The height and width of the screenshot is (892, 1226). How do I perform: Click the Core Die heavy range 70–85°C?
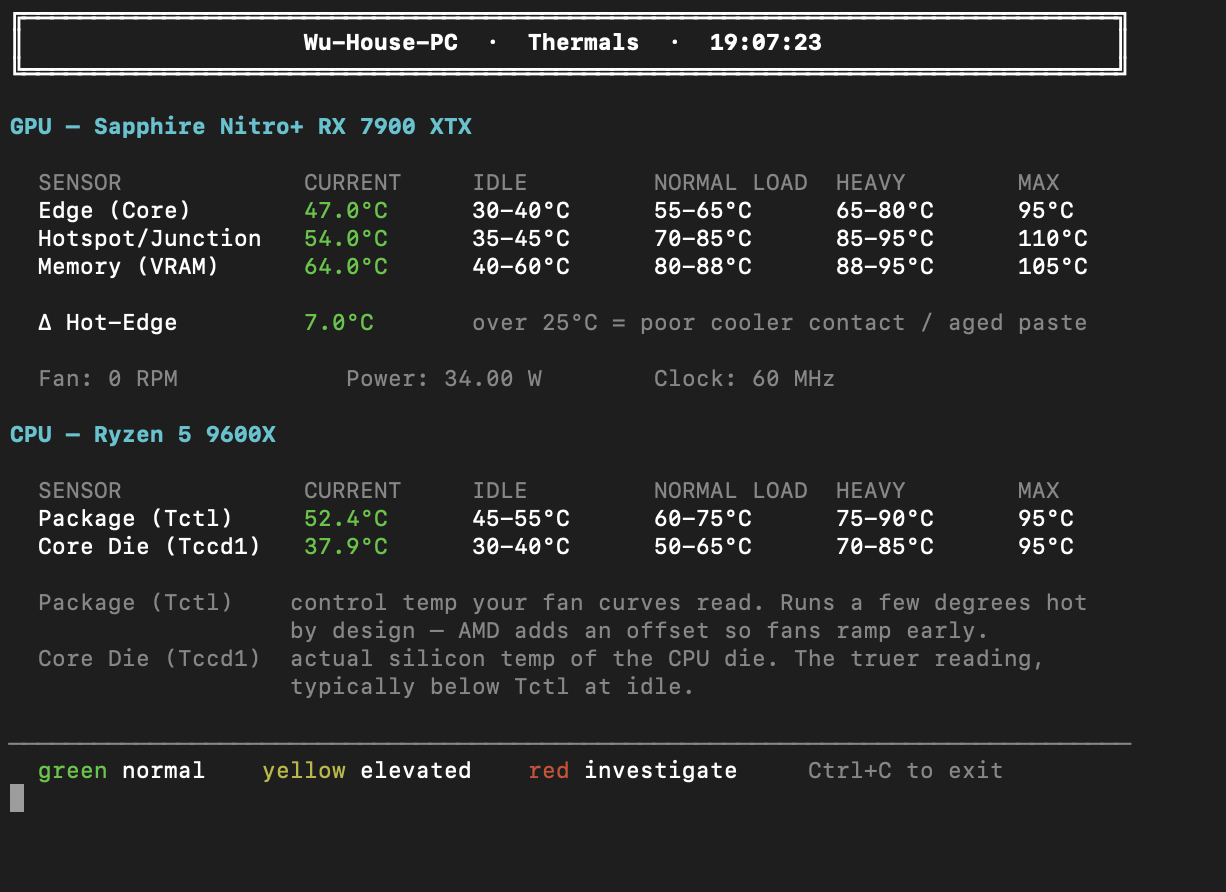click(x=885, y=546)
